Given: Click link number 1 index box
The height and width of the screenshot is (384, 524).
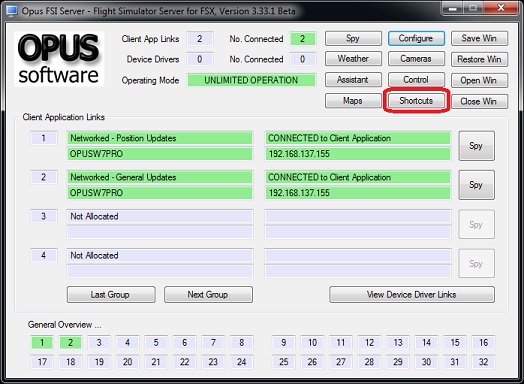Looking at the screenshot, I should [x=44, y=138].
